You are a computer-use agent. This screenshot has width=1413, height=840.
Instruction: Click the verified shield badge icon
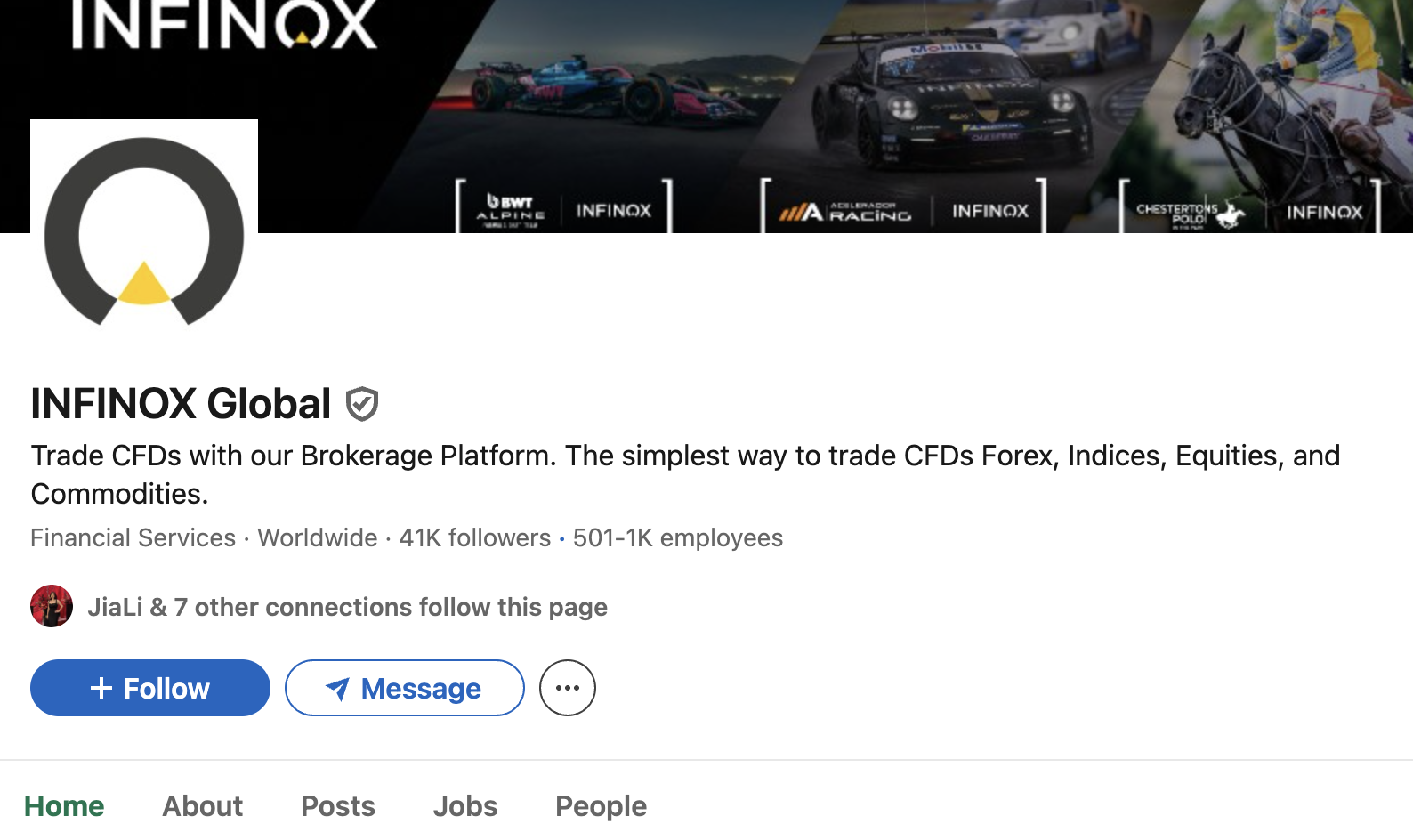click(x=362, y=404)
